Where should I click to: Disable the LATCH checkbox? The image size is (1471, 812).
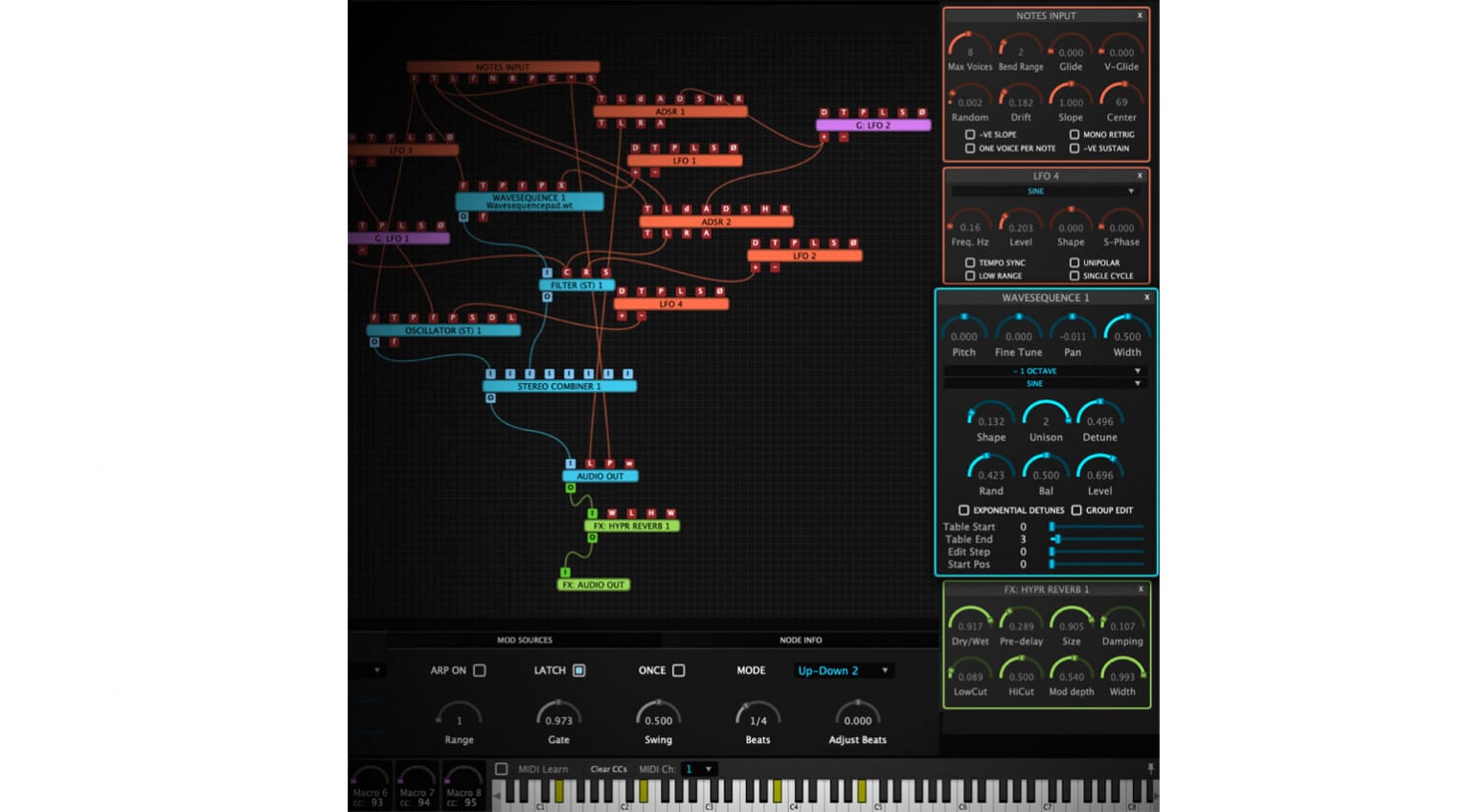pos(579,670)
